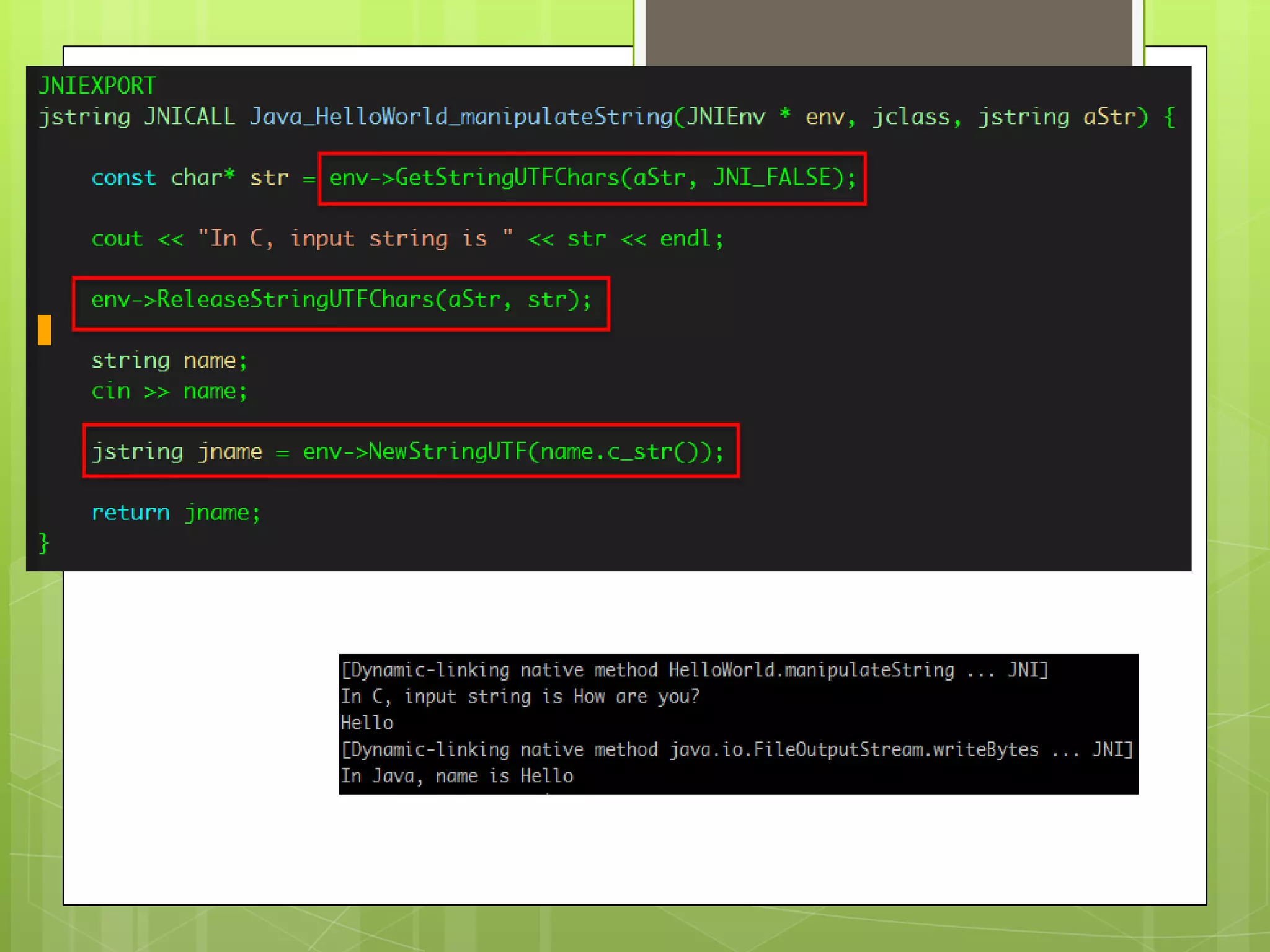Viewport: 1270px width, 952px height.
Task: Click the opening brace after aStr parameter
Action: pyautogui.click(x=1169, y=117)
